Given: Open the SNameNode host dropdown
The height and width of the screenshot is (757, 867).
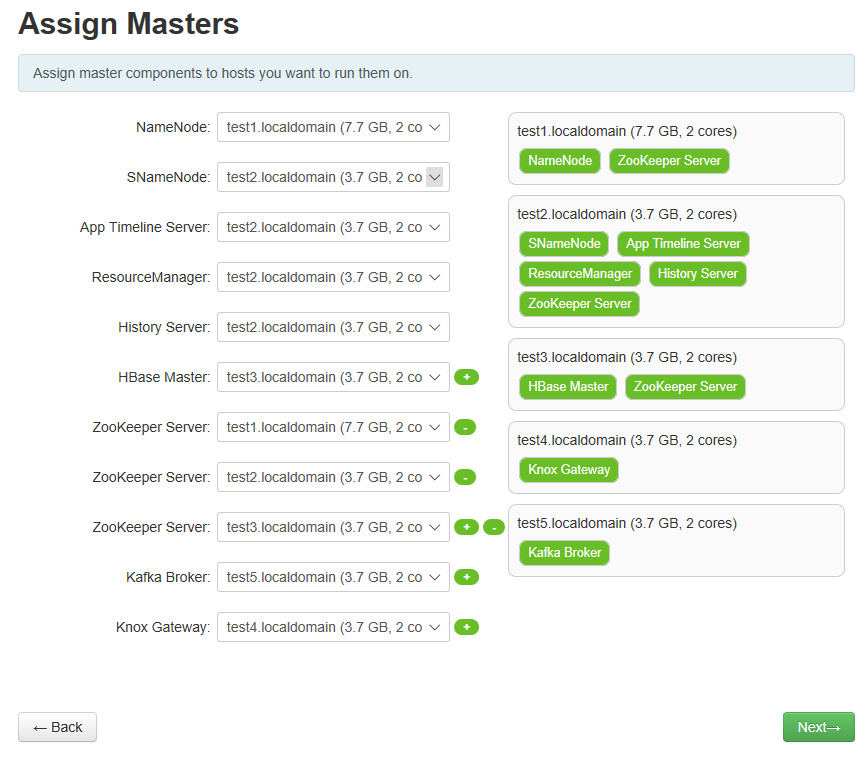Looking at the screenshot, I should click(333, 177).
